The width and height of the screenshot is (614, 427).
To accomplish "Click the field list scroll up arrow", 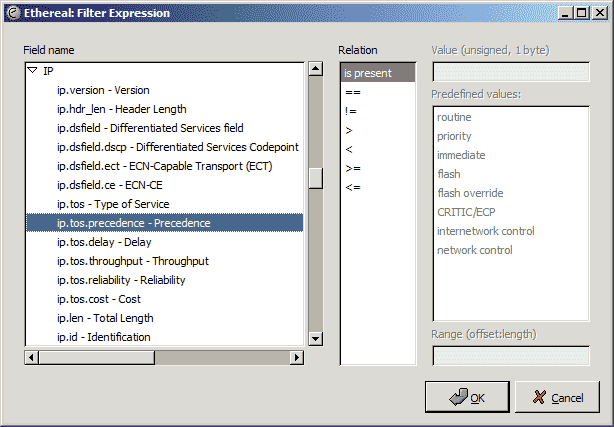I will 316,69.
